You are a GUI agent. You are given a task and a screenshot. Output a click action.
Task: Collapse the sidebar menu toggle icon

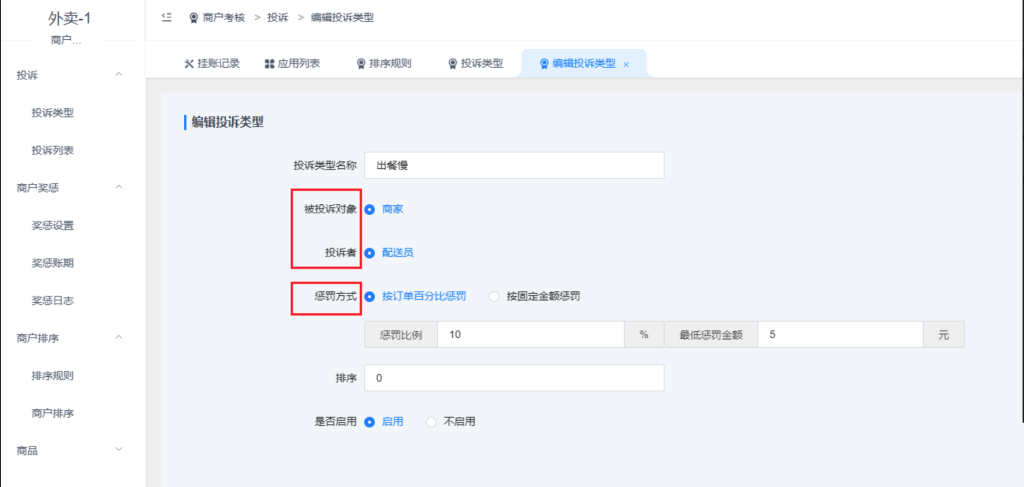[166, 18]
